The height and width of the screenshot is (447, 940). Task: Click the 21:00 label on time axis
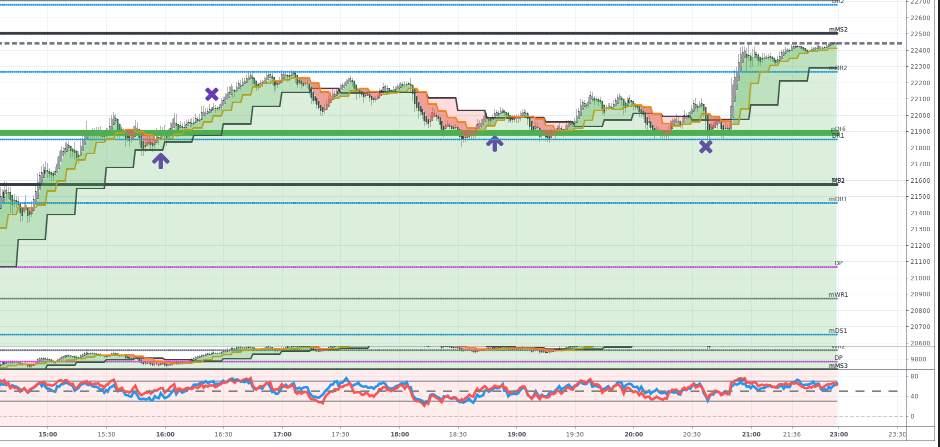coord(751,435)
